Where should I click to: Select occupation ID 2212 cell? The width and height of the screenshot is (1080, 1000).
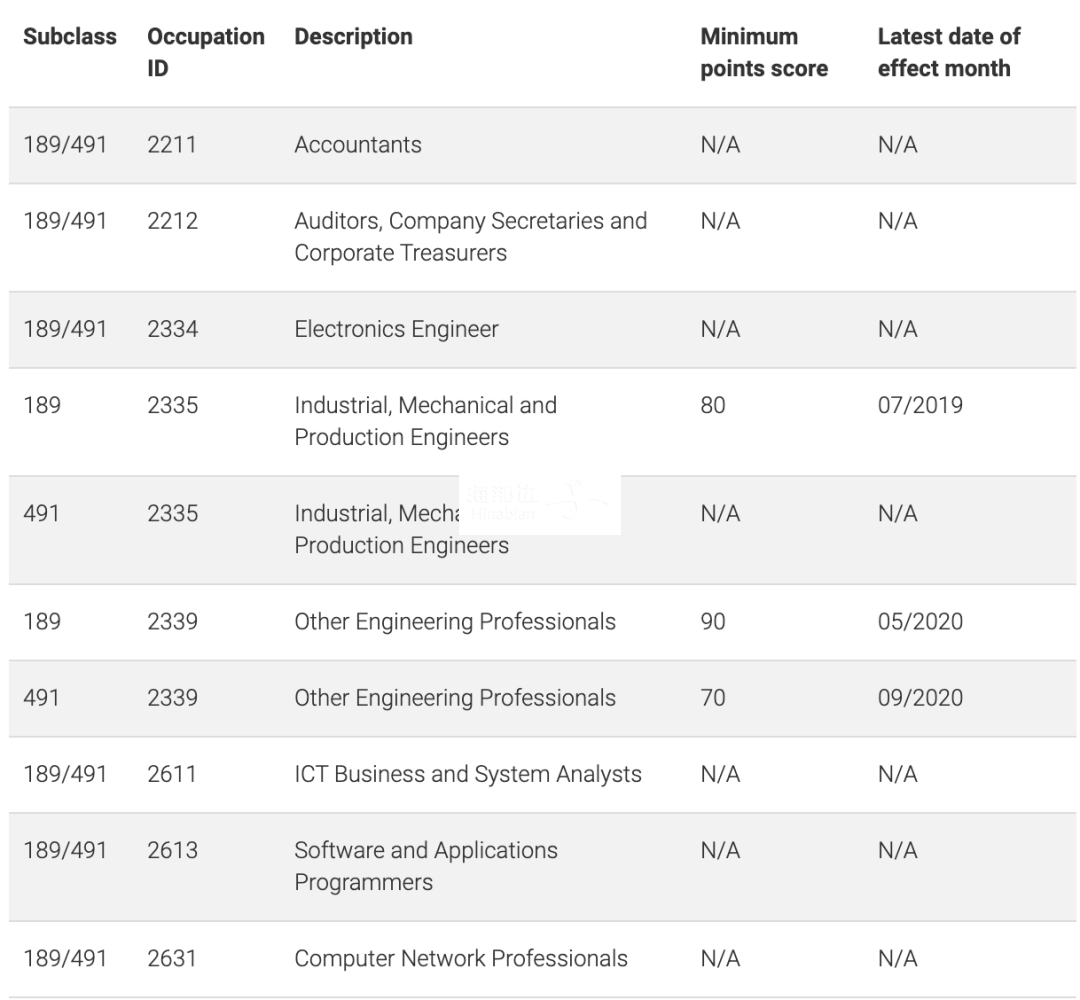172,221
